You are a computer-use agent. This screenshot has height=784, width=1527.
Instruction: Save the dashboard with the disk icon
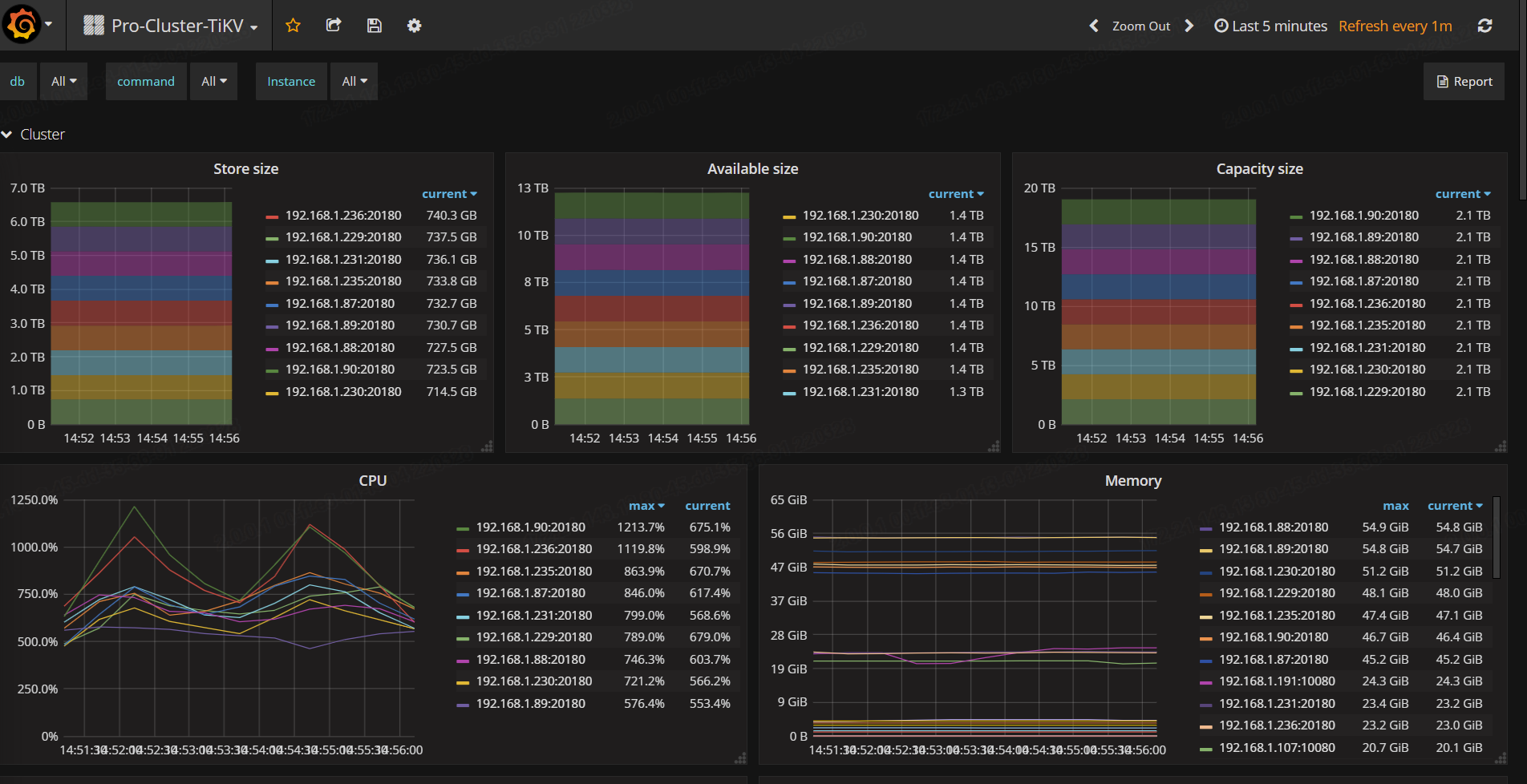coord(374,26)
